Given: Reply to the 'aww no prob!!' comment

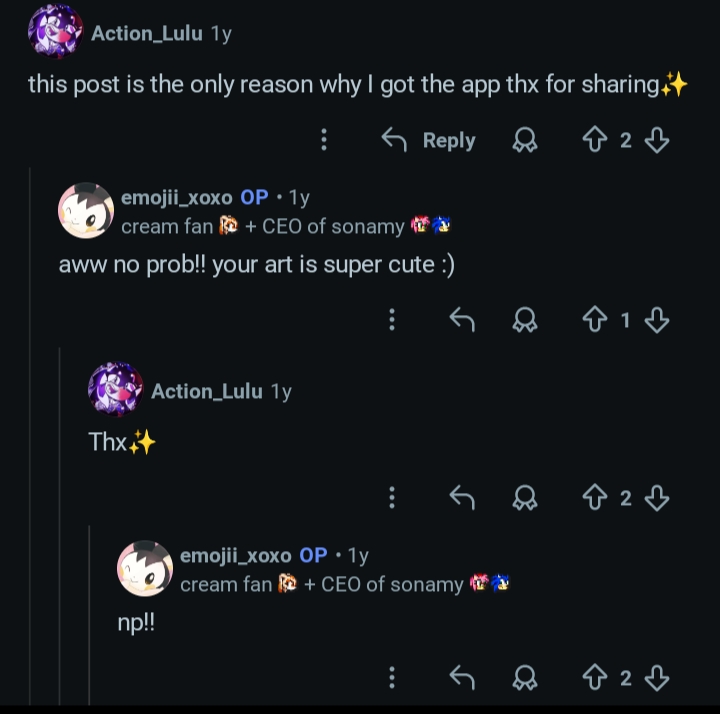Looking at the screenshot, I should (461, 320).
